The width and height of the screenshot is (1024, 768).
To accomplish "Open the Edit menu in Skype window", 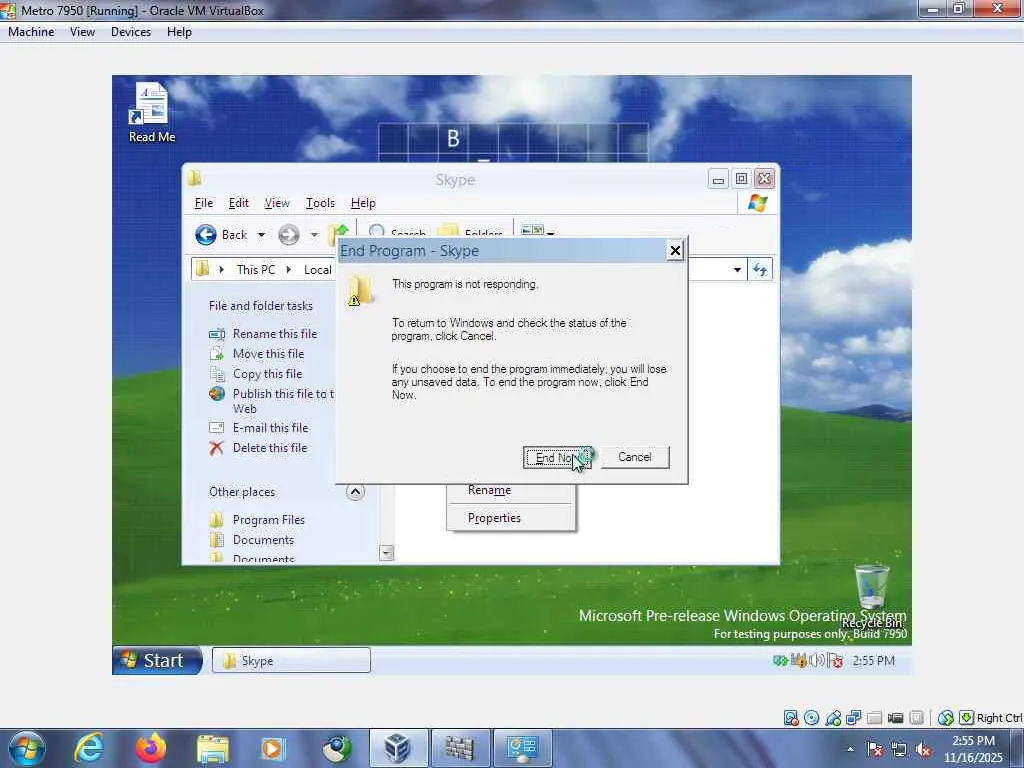I will coord(238,203).
